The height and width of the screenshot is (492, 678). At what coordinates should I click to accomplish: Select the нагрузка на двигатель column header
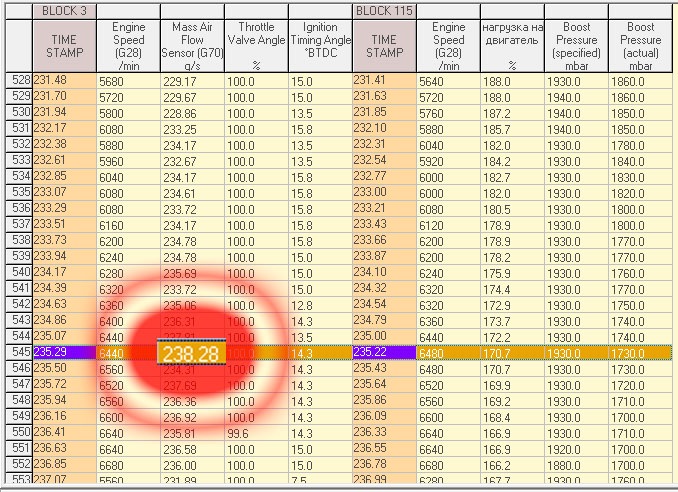click(x=512, y=46)
